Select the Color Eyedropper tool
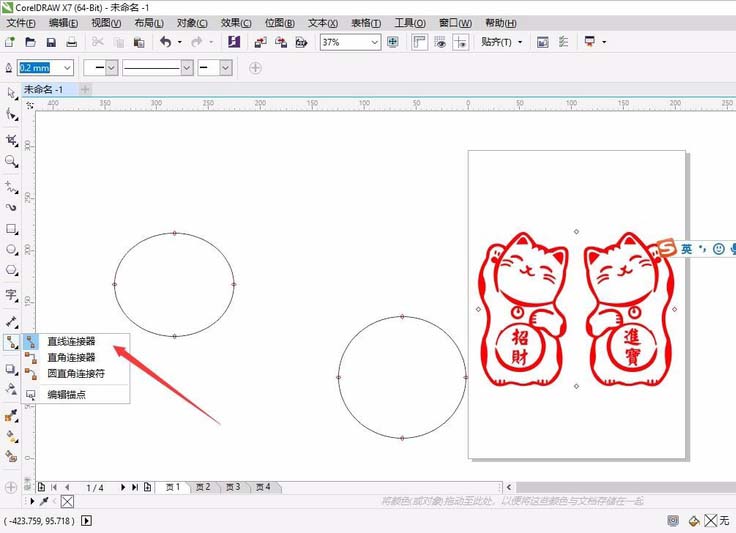 pyautogui.click(x=11, y=416)
